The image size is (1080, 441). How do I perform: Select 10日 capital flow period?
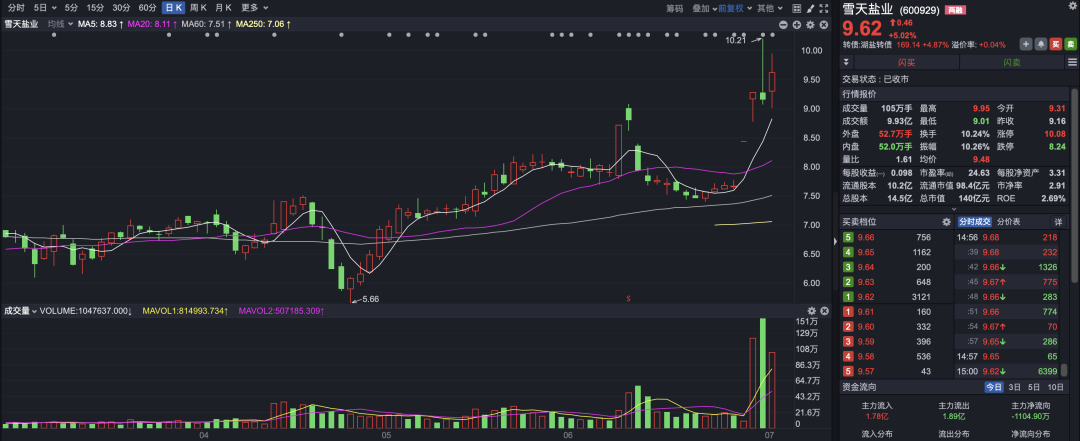[1054, 386]
